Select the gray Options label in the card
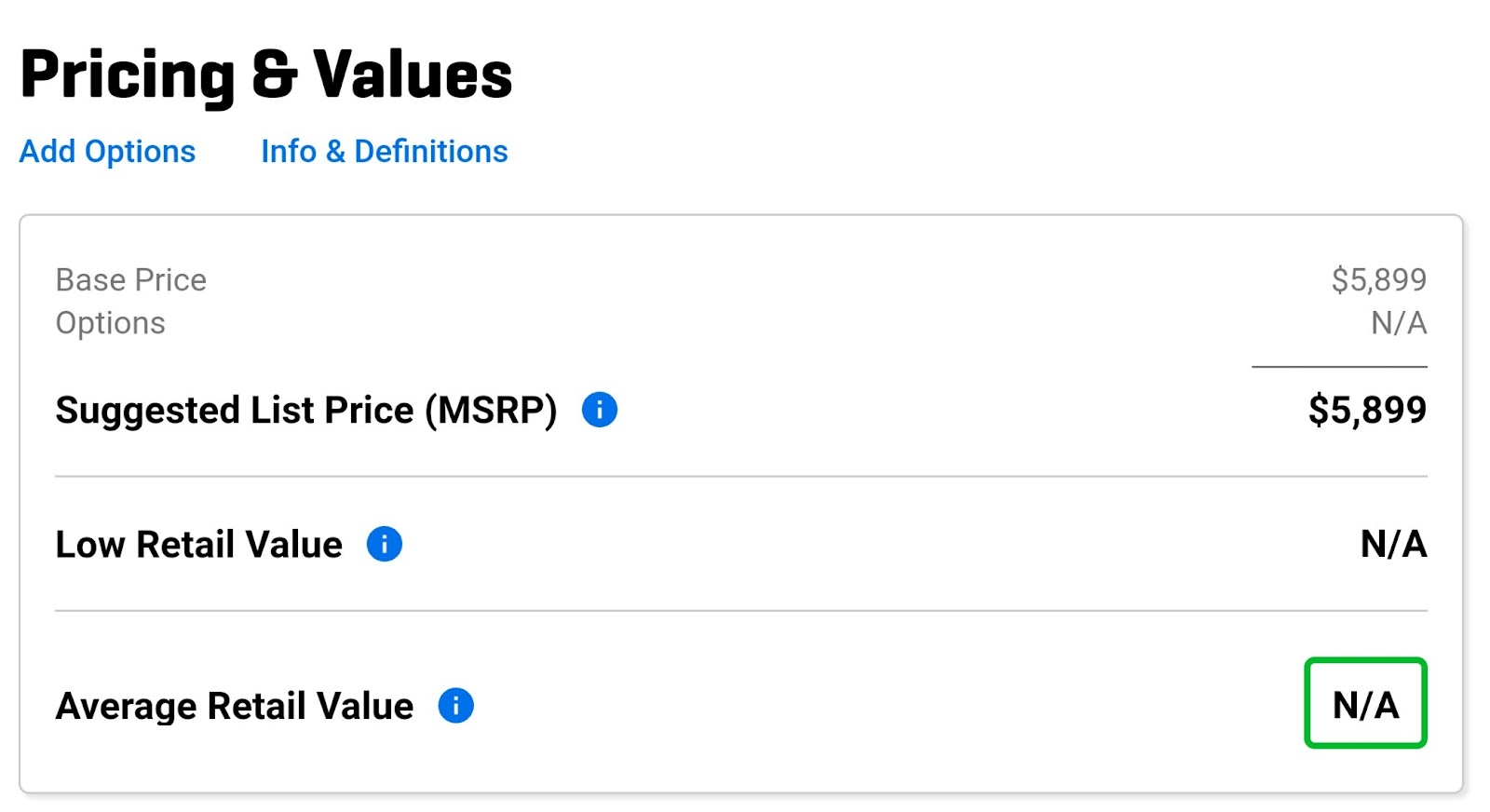This screenshot has width=1490, height=812. tap(110, 323)
